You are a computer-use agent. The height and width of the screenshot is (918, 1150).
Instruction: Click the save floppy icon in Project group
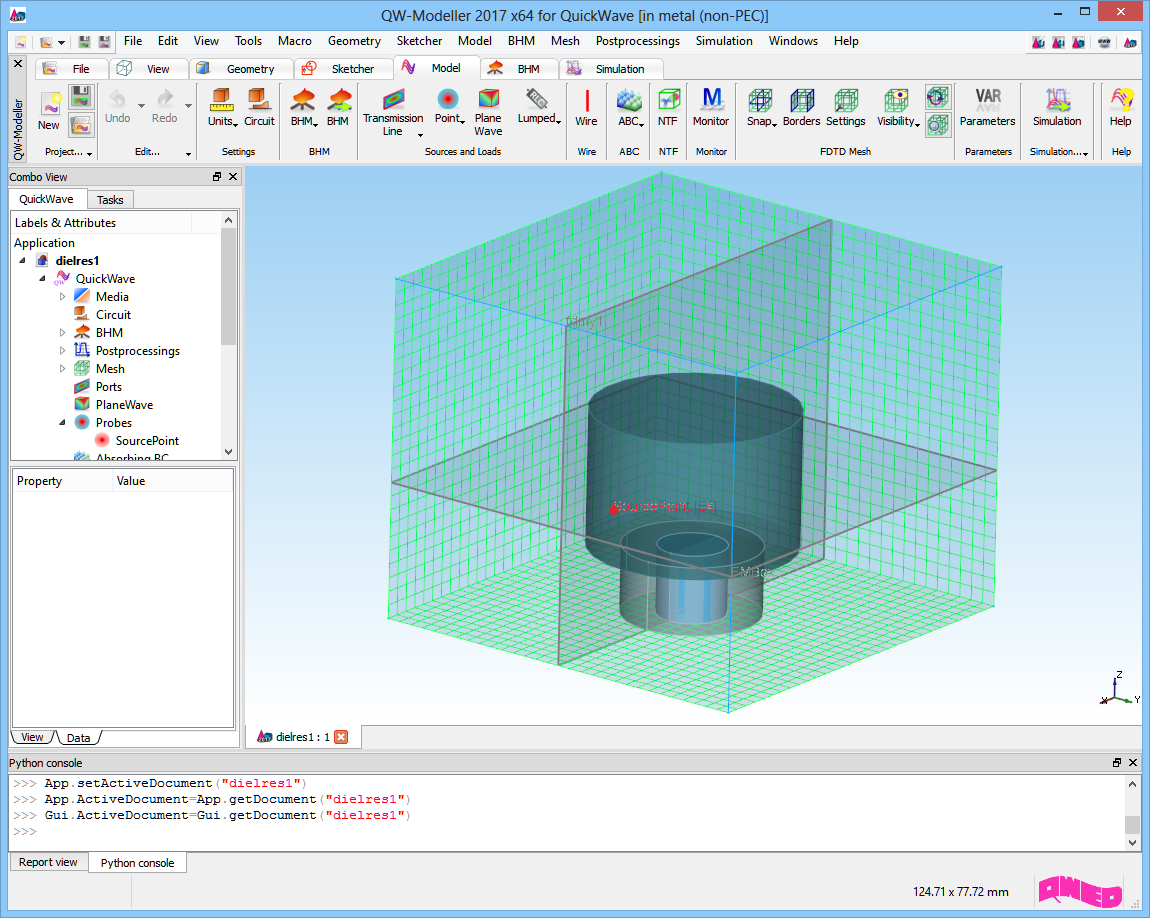click(81, 96)
